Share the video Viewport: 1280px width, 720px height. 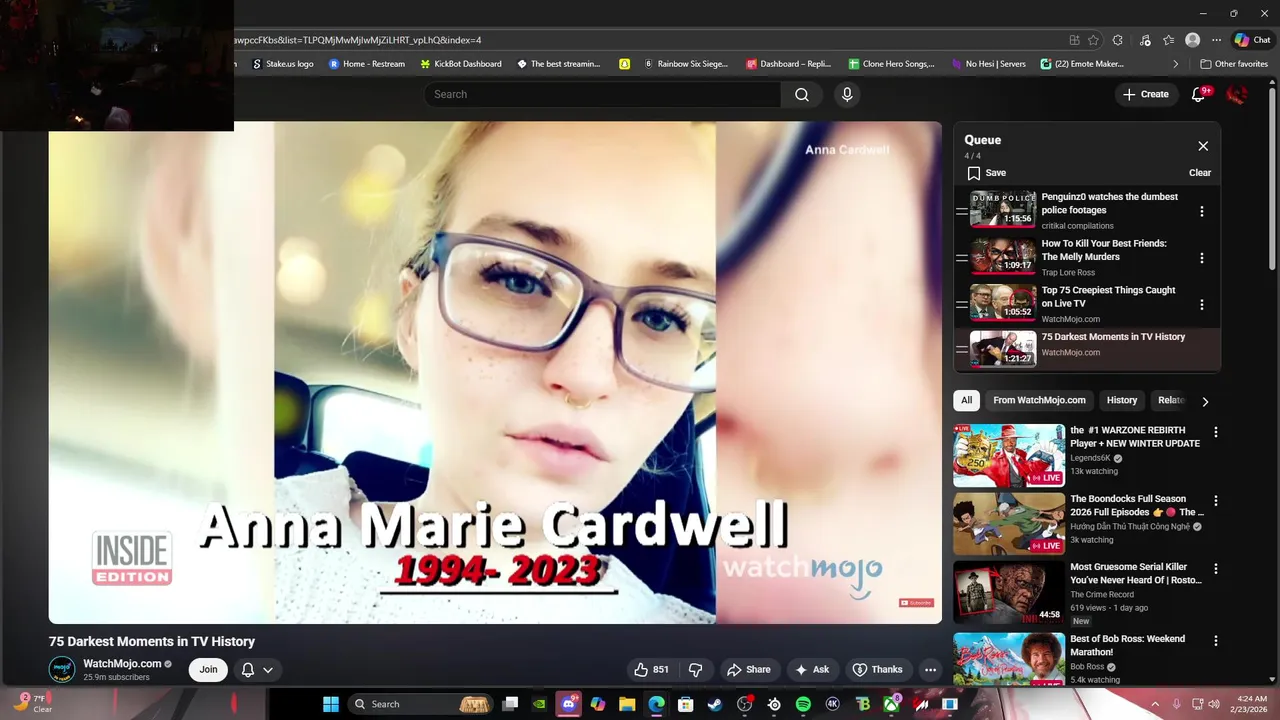click(749, 670)
